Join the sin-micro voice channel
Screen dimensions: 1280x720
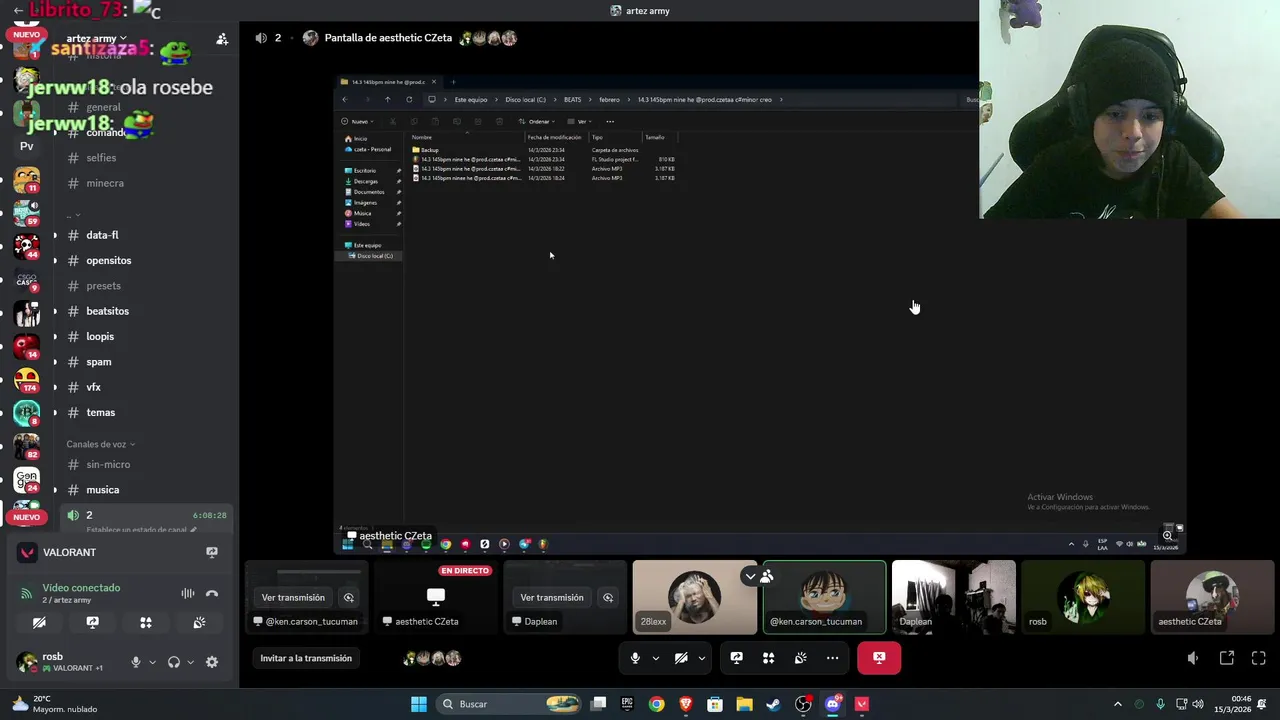(x=108, y=464)
